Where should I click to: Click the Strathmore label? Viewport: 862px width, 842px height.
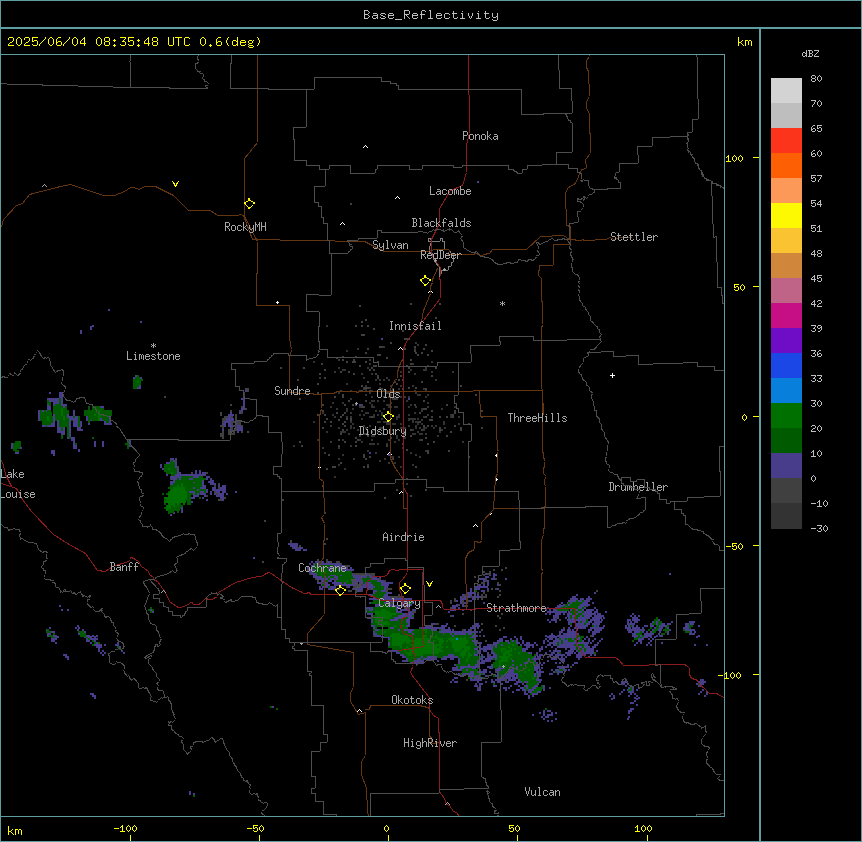tap(516, 608)
